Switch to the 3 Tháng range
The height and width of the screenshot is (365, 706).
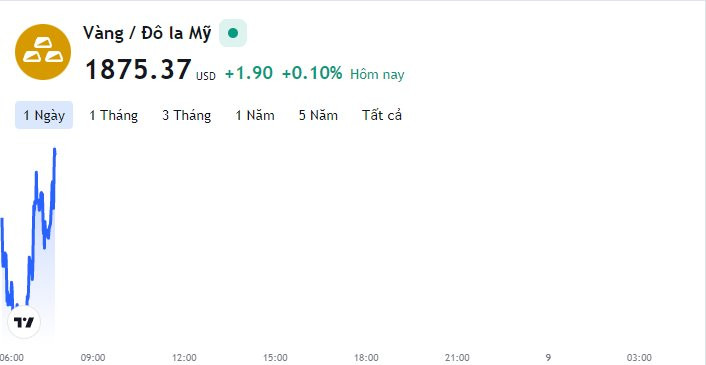186,115
